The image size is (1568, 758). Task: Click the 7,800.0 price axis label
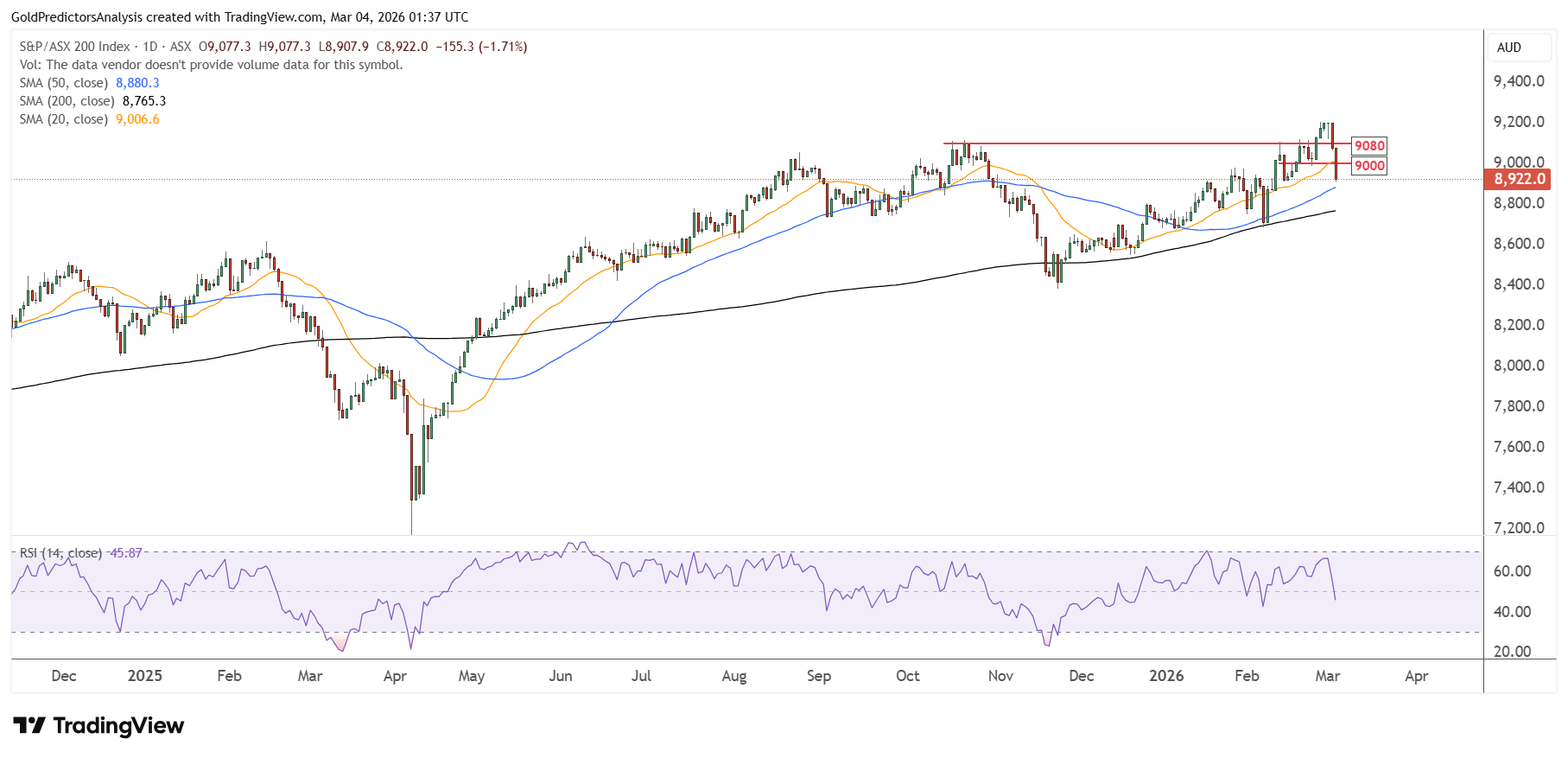[x=1519, y=406]
